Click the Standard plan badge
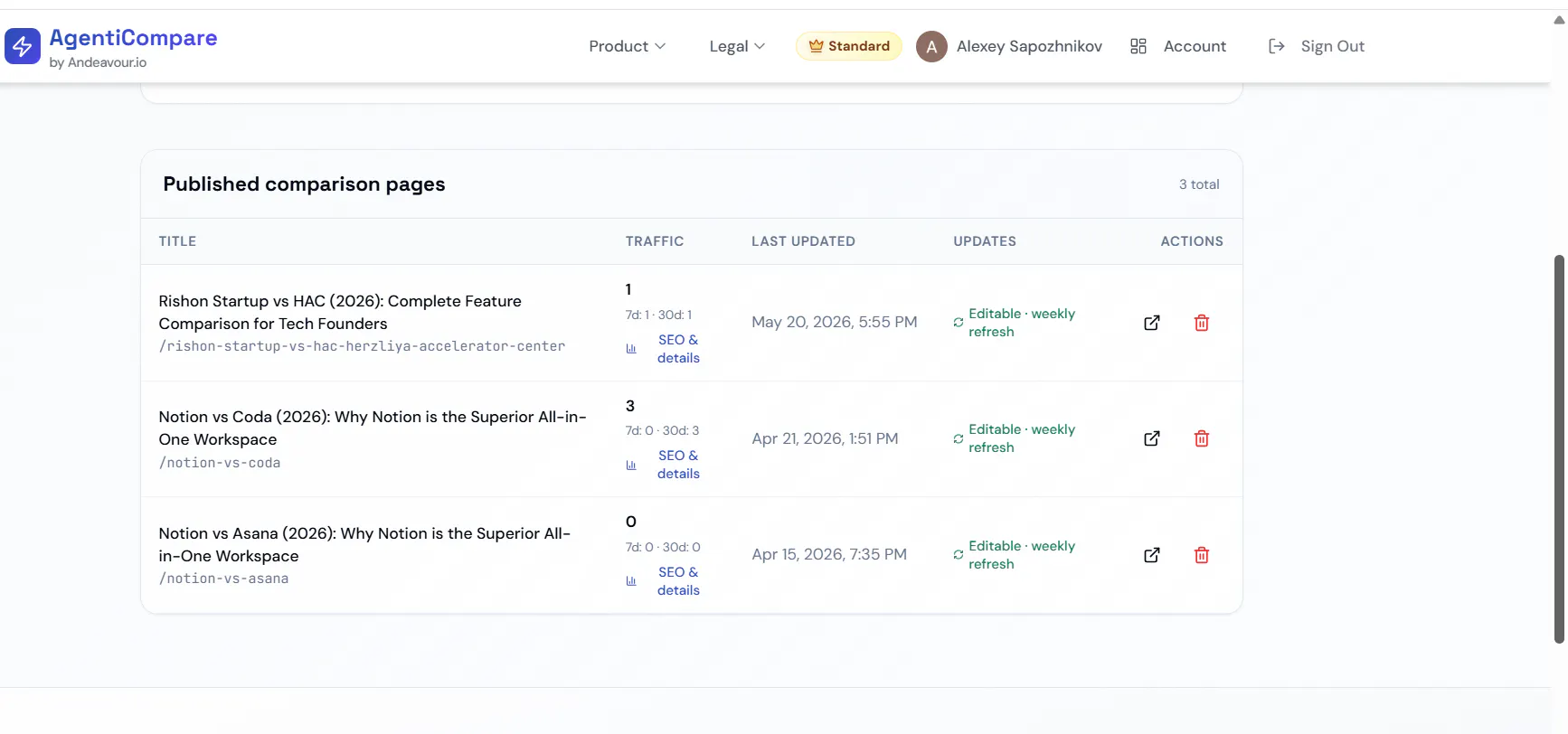This screenshot has height=734, width=1568. click(849, 46)
